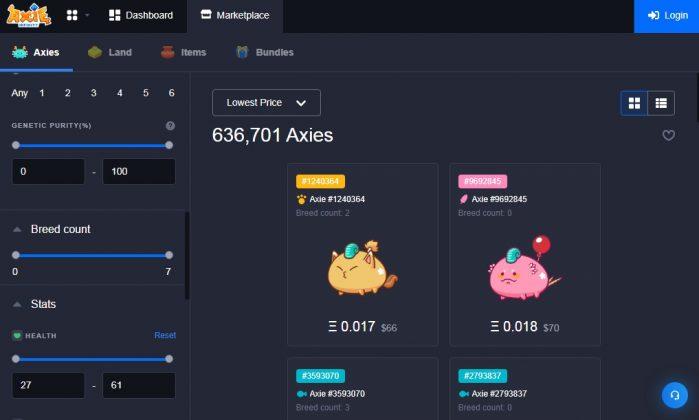Open Axie #1240364 name link

tap(337, 199)
